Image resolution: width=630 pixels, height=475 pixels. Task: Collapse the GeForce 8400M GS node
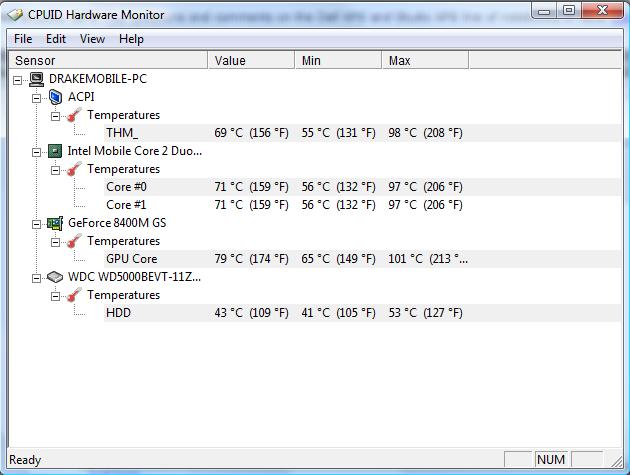tap(37, 224)
